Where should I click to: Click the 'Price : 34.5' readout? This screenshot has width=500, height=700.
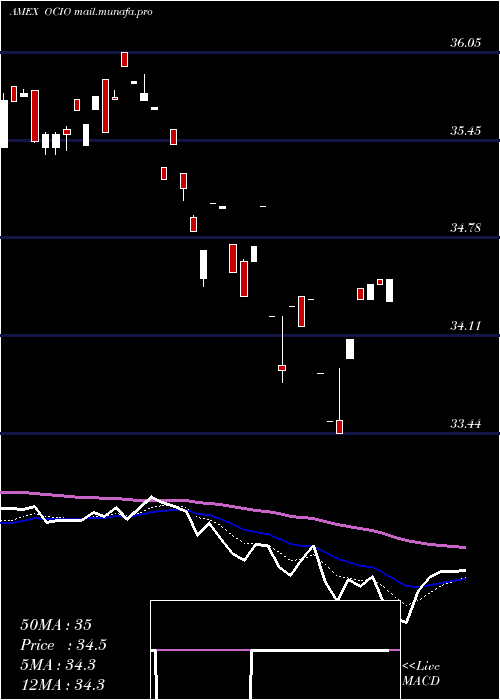coord(63,645)
